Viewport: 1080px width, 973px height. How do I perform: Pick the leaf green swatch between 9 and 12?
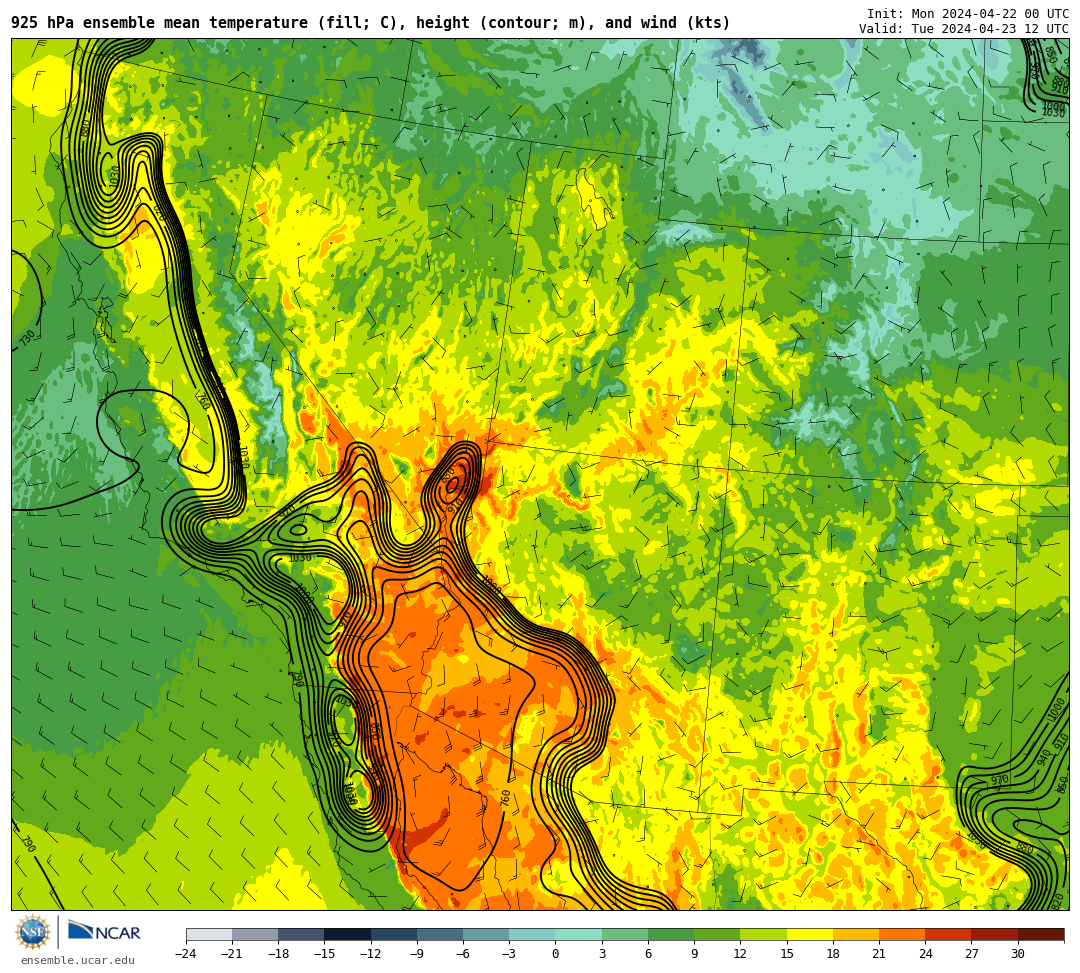pos(717,934)
